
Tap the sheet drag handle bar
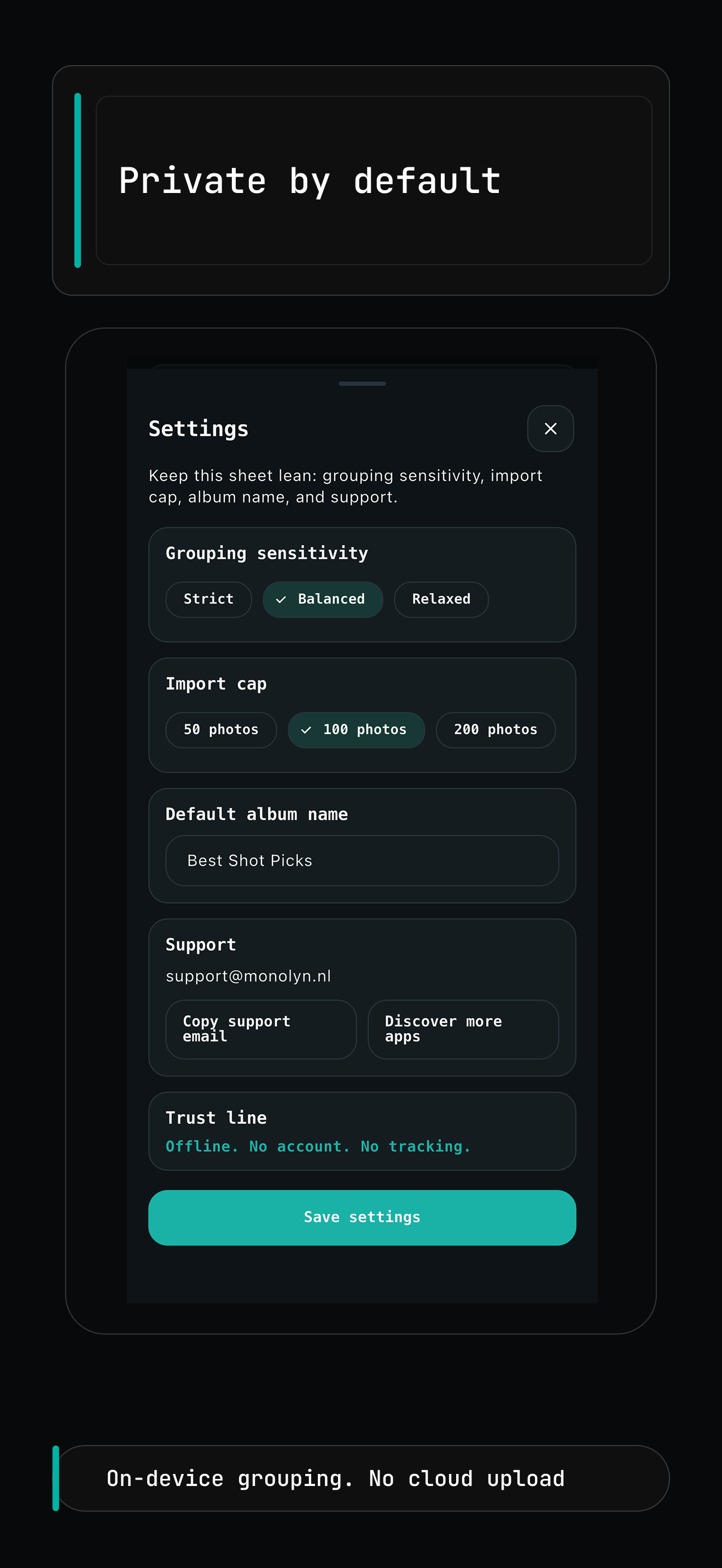tap(362, 383)
